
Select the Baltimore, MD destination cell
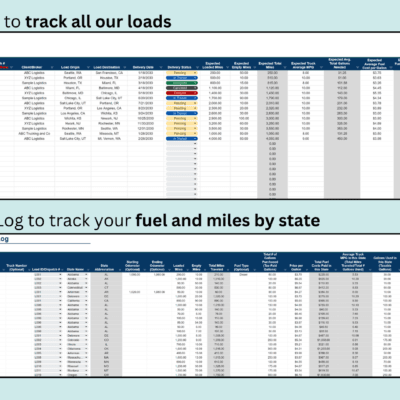[109, 88]
